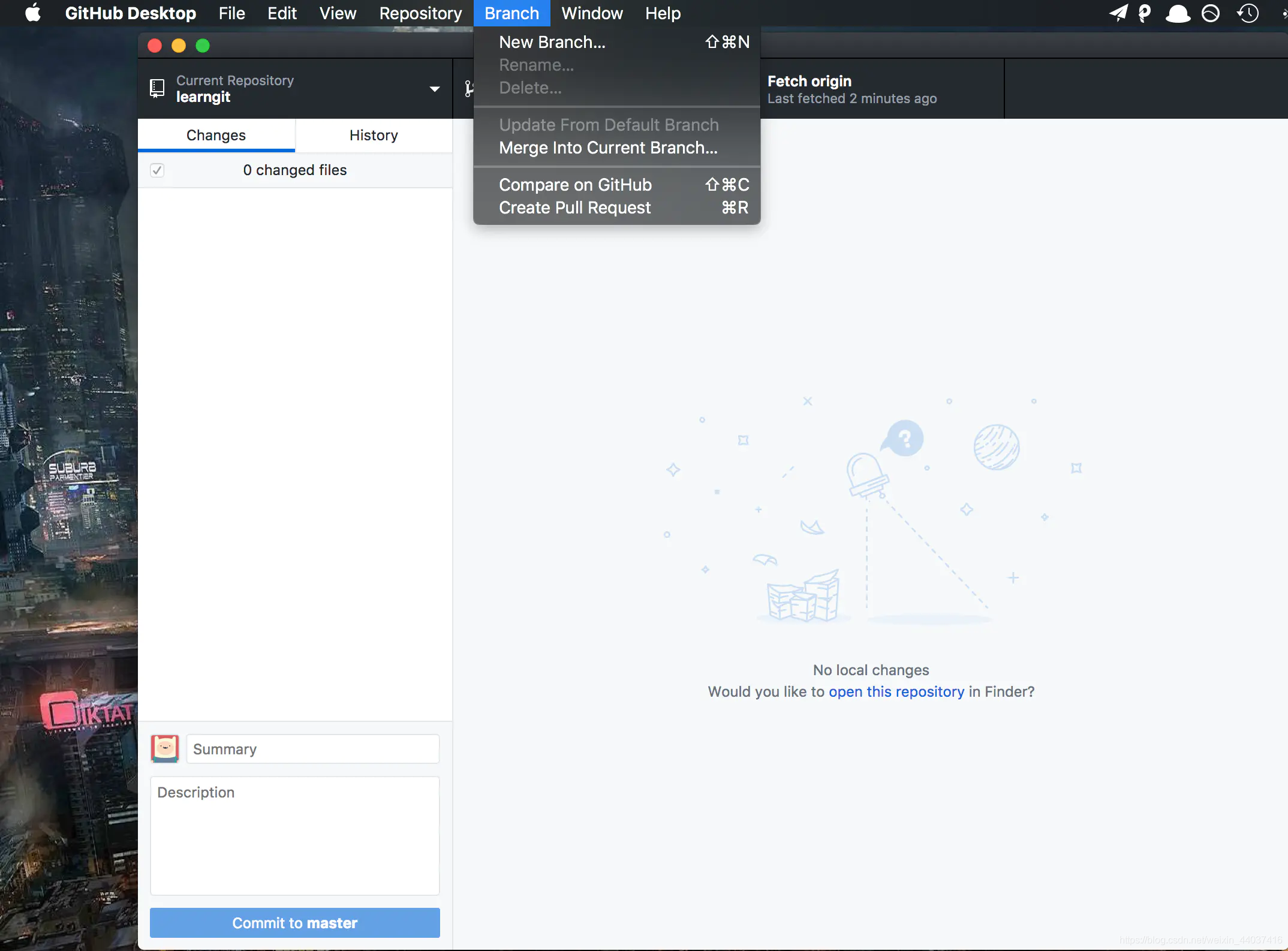Click the branch fork icon in toolbar

coord(468,89)
